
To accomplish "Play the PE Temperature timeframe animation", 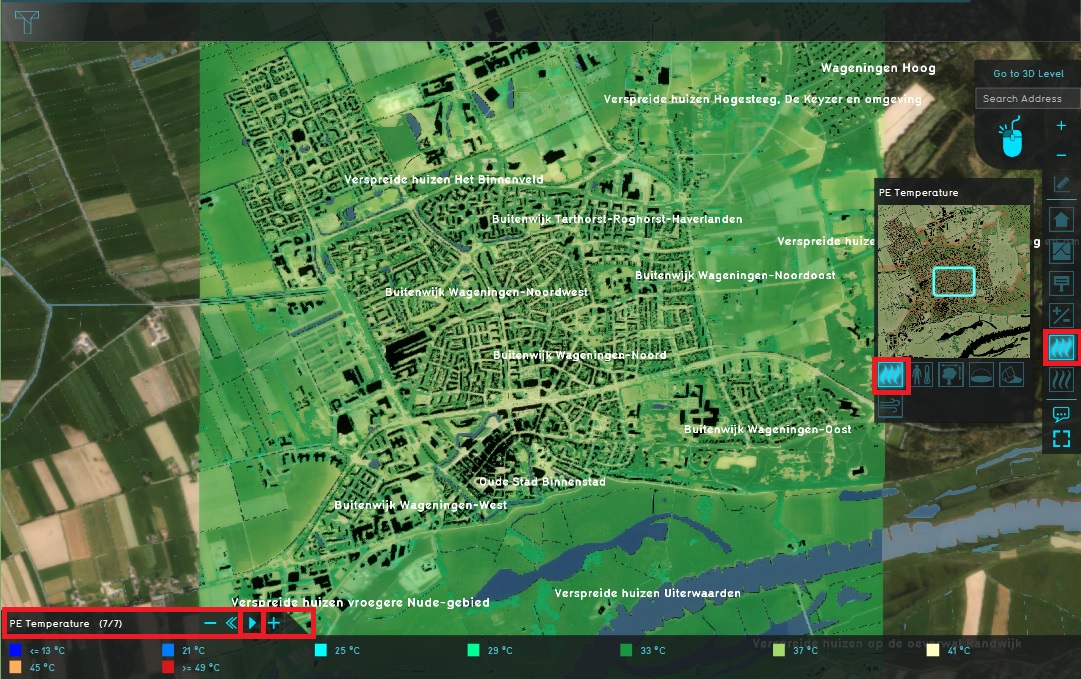I will (x=252, y=623).
